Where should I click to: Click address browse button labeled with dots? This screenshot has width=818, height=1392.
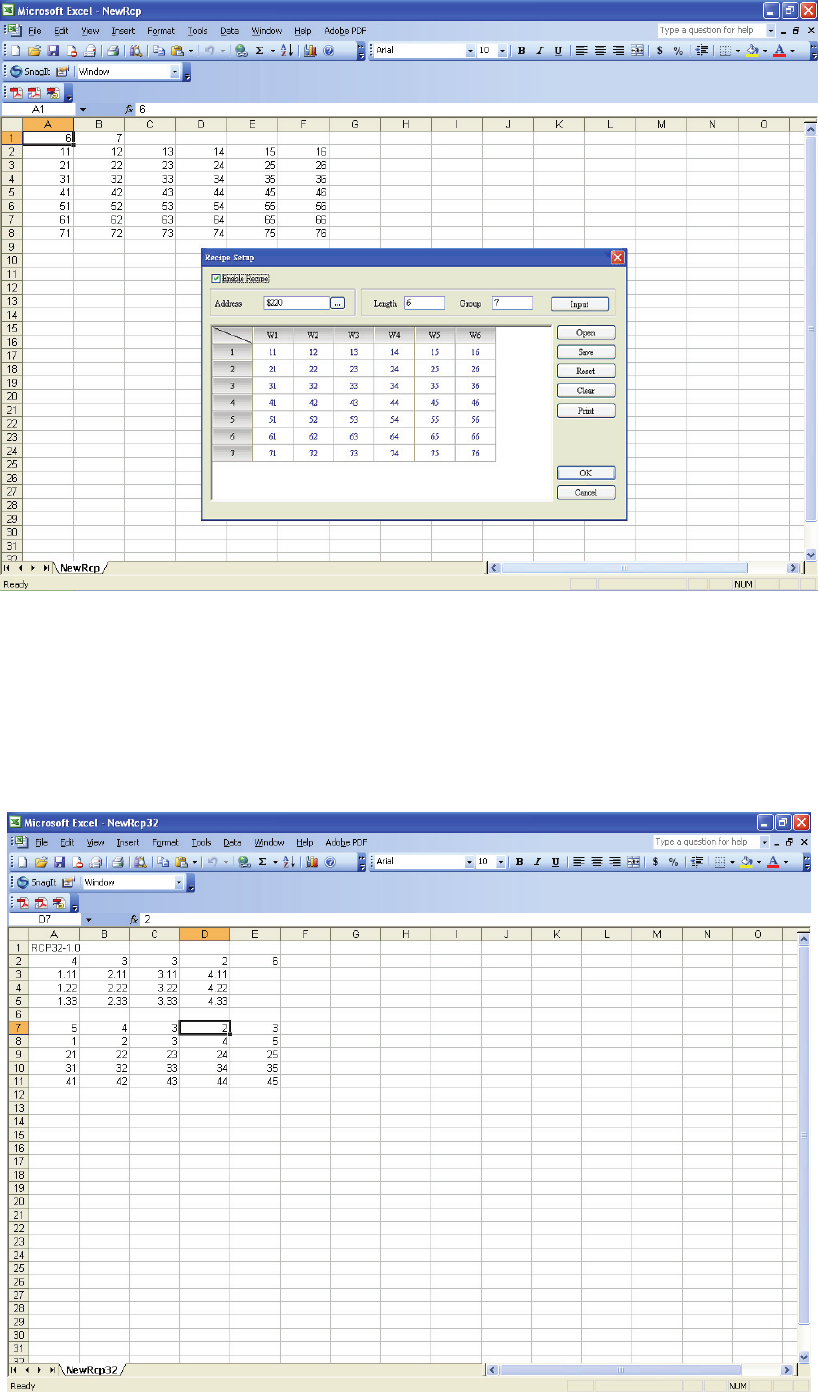point(338,303)
